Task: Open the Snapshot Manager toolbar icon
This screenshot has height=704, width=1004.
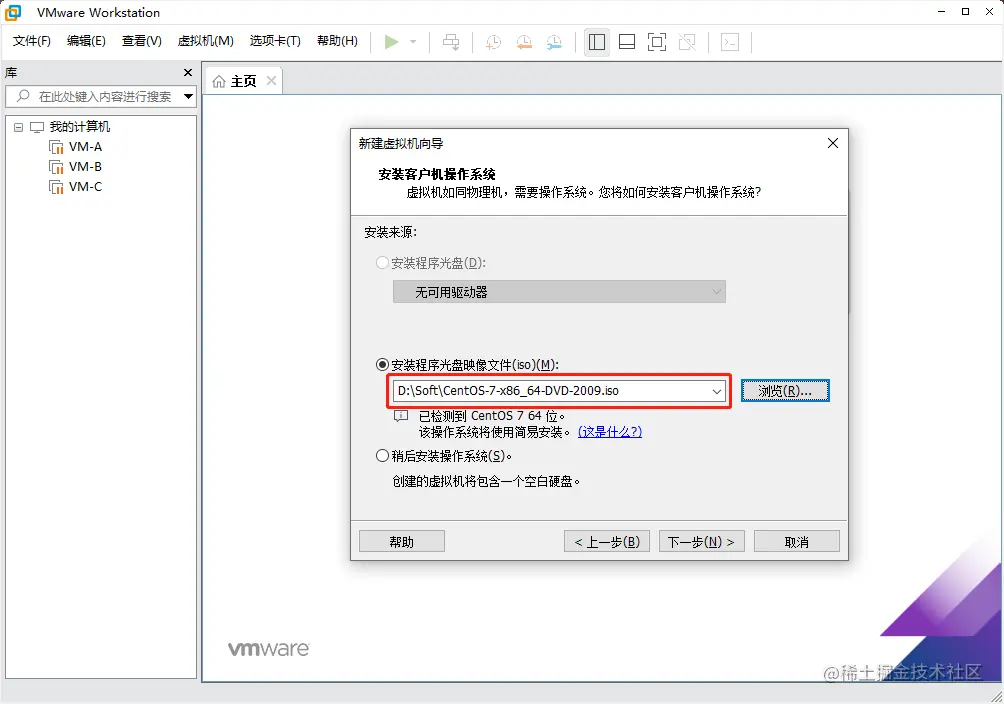Action: tap(554, 42)
